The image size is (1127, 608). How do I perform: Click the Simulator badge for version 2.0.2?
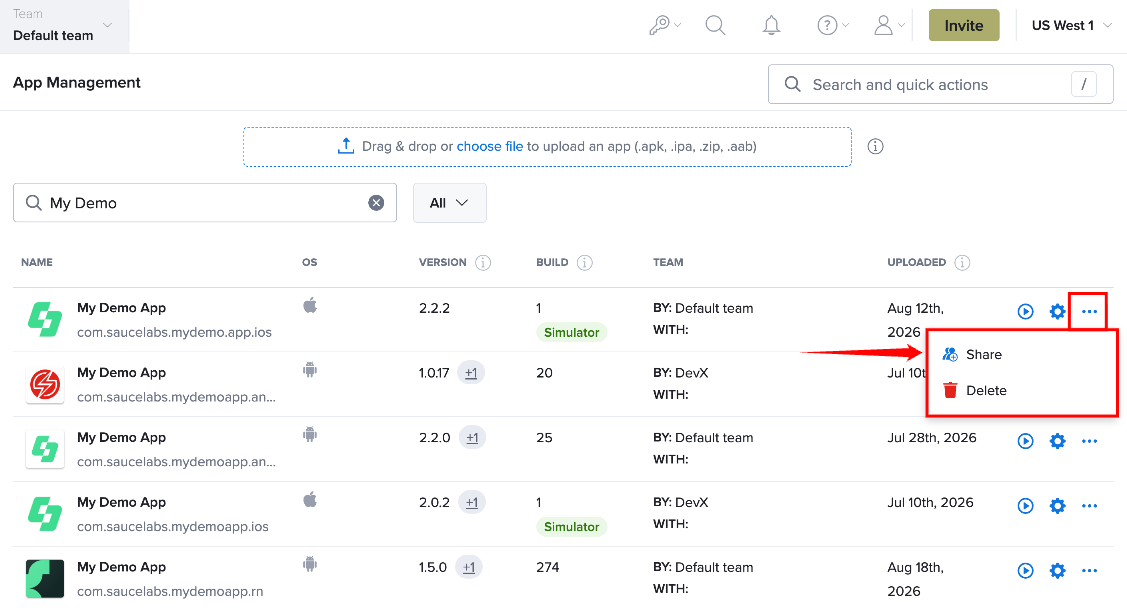pos(571,527)
